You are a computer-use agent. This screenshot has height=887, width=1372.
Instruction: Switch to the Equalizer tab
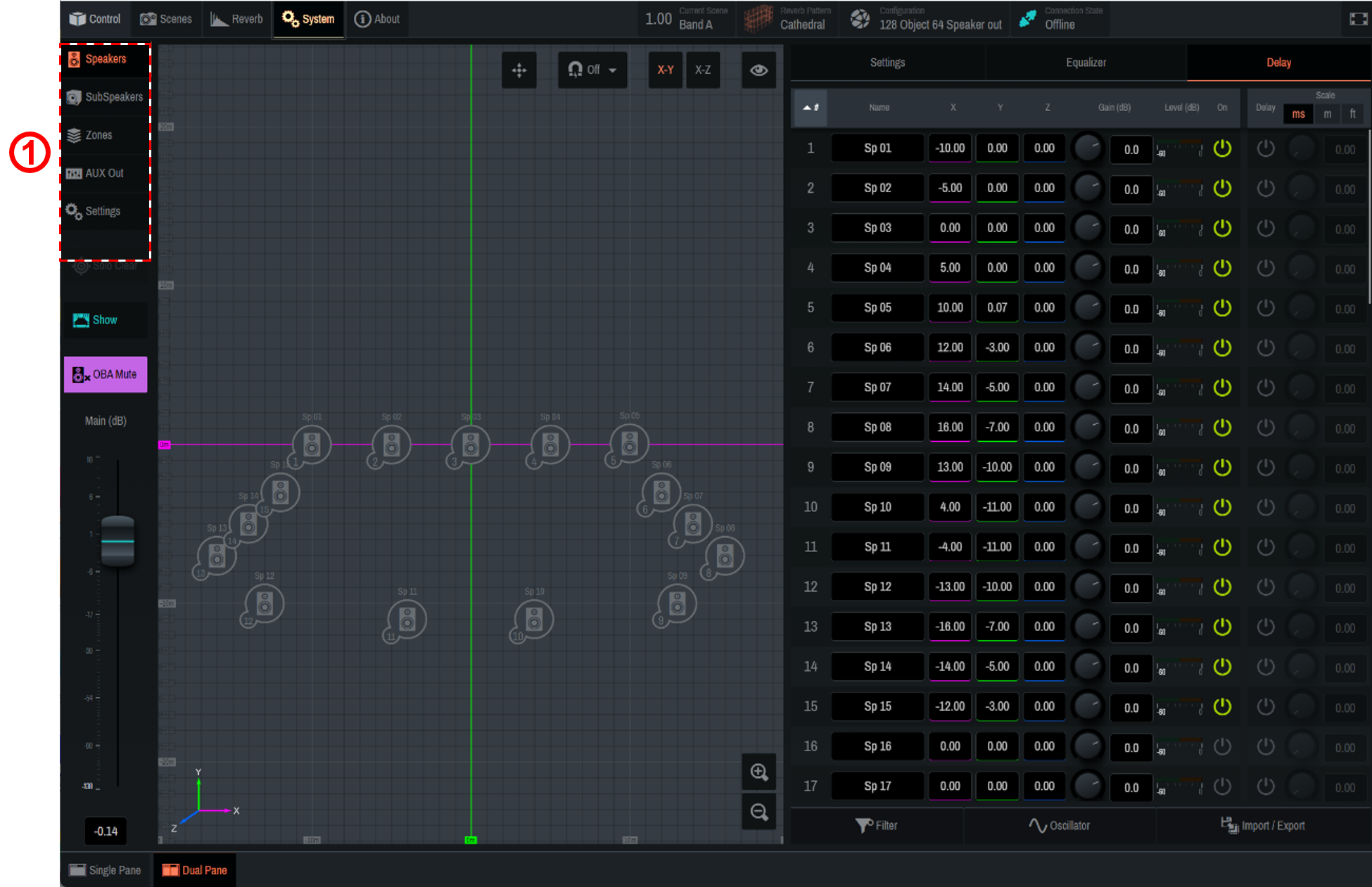click(x=1085, y=63)
